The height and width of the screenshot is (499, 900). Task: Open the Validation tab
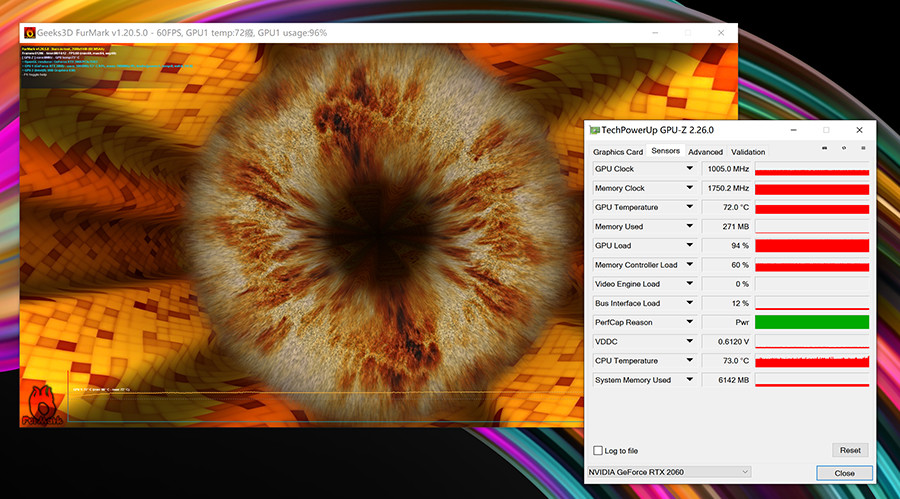(x=748, y=152)
